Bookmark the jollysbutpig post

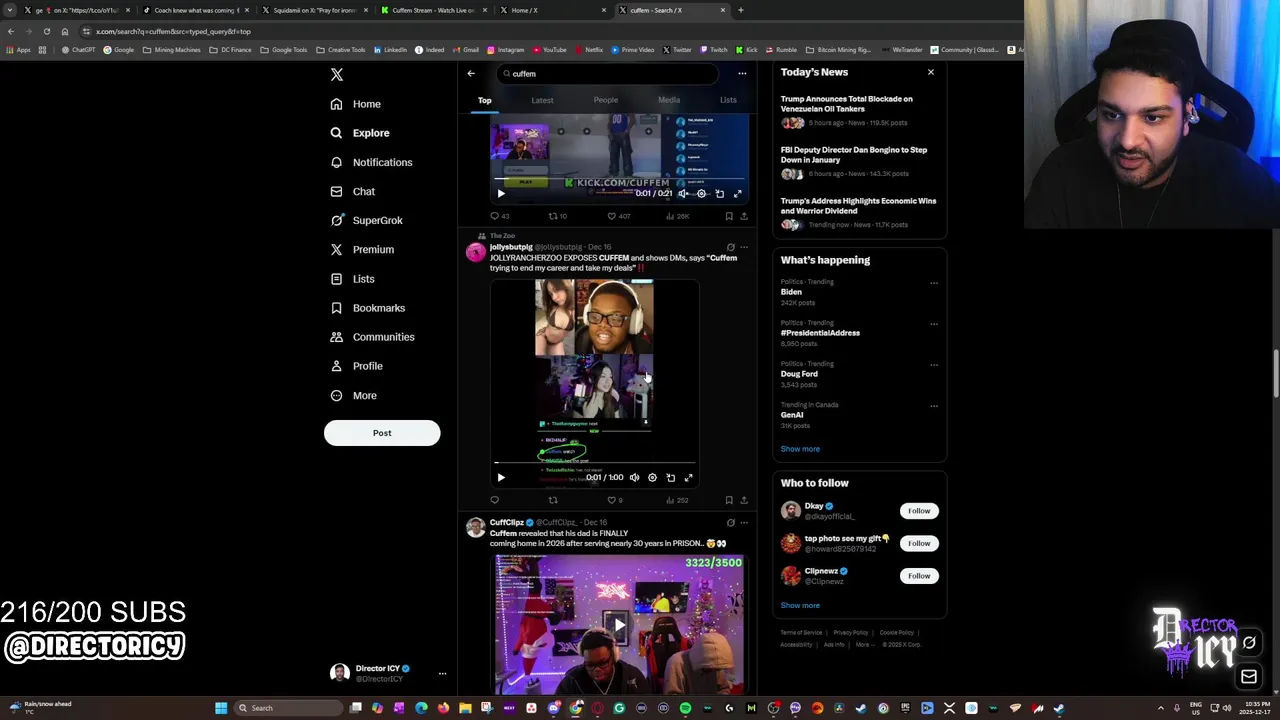[x=729, y=500]
